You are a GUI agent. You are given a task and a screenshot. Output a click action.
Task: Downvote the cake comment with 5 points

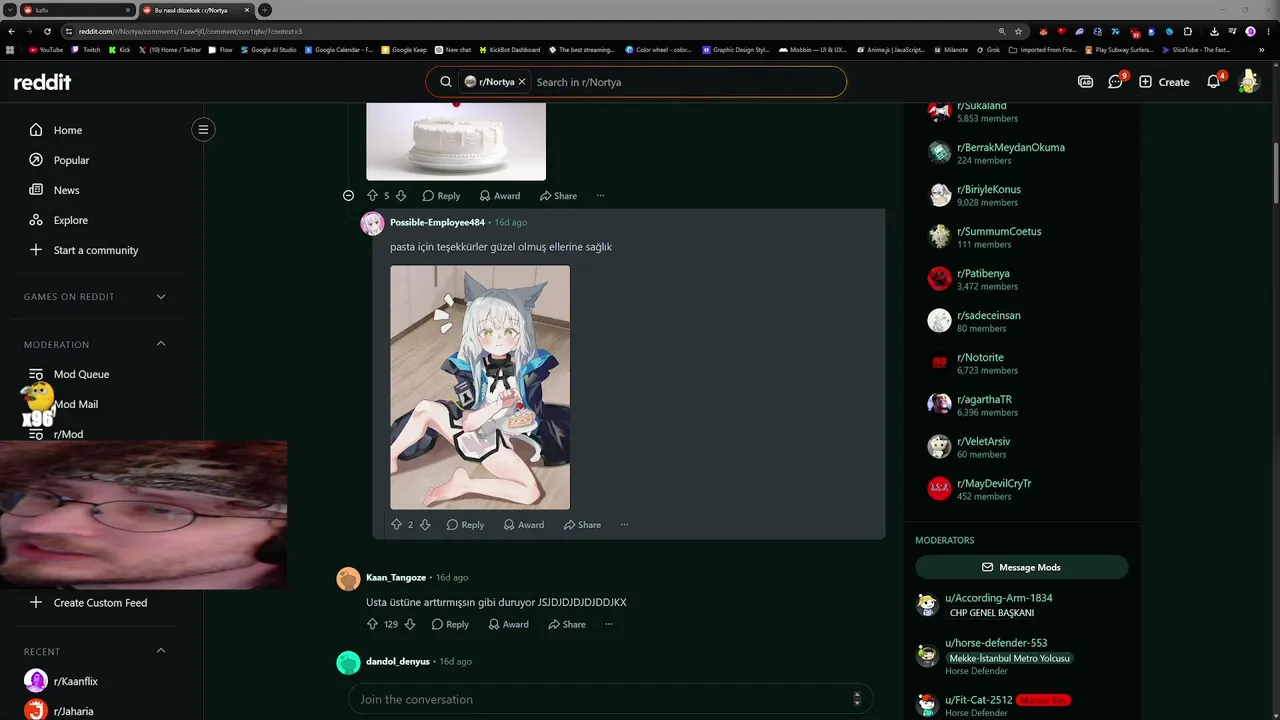(x=401, y=196)
